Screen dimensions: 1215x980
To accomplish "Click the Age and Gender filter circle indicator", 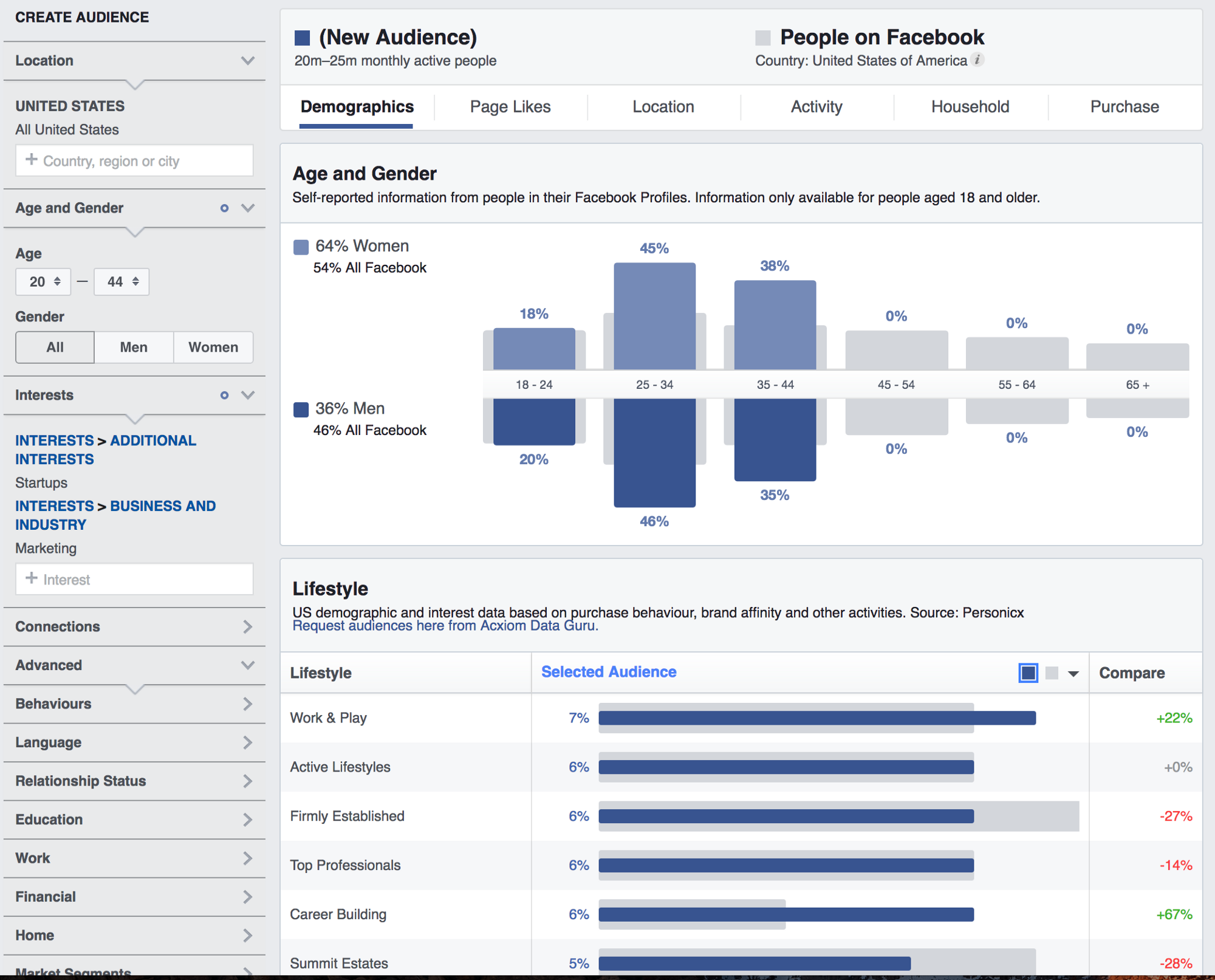I will (x=224, y=208).
